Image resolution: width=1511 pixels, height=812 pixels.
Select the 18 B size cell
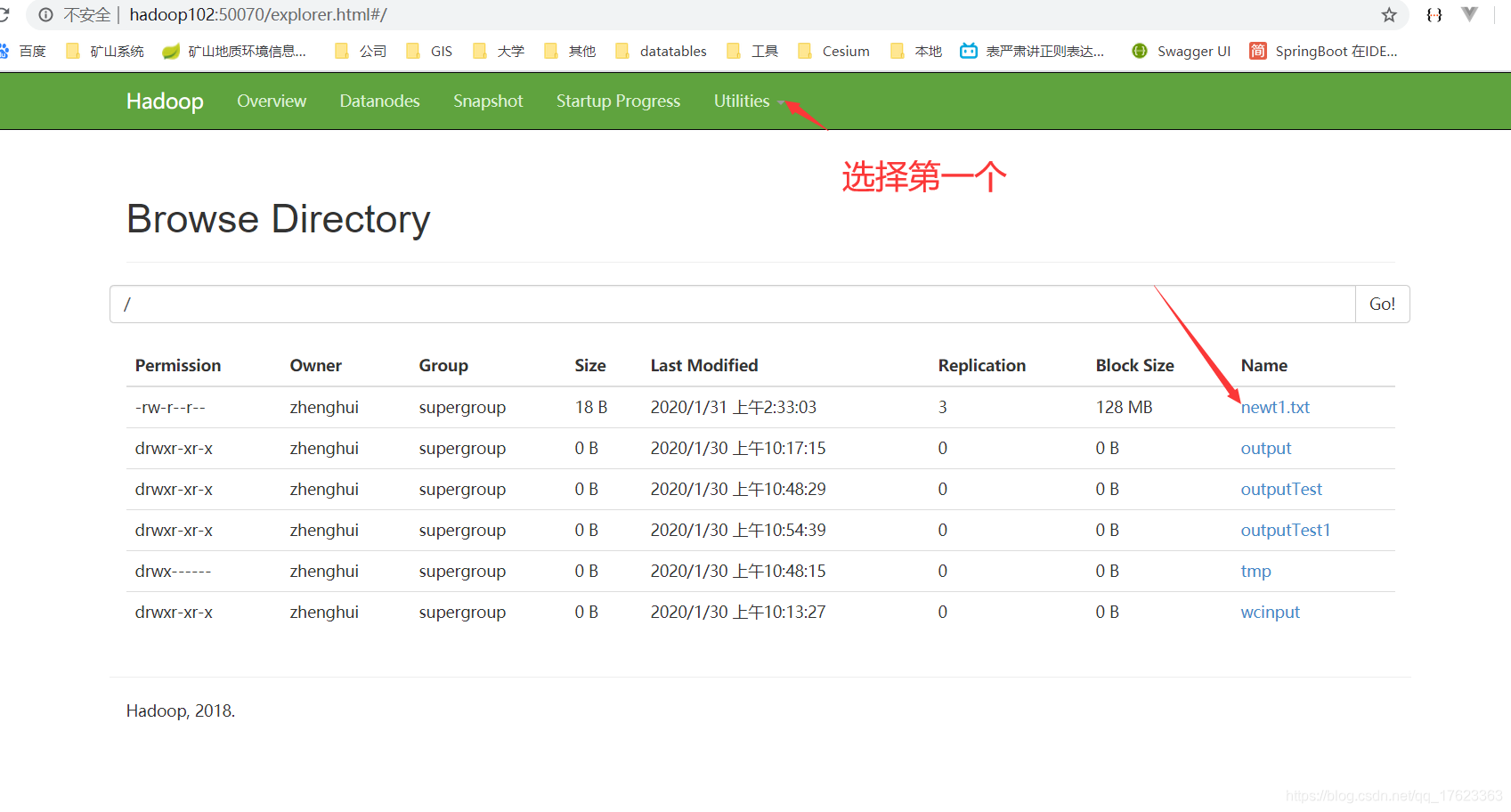(x=591, y=408)
